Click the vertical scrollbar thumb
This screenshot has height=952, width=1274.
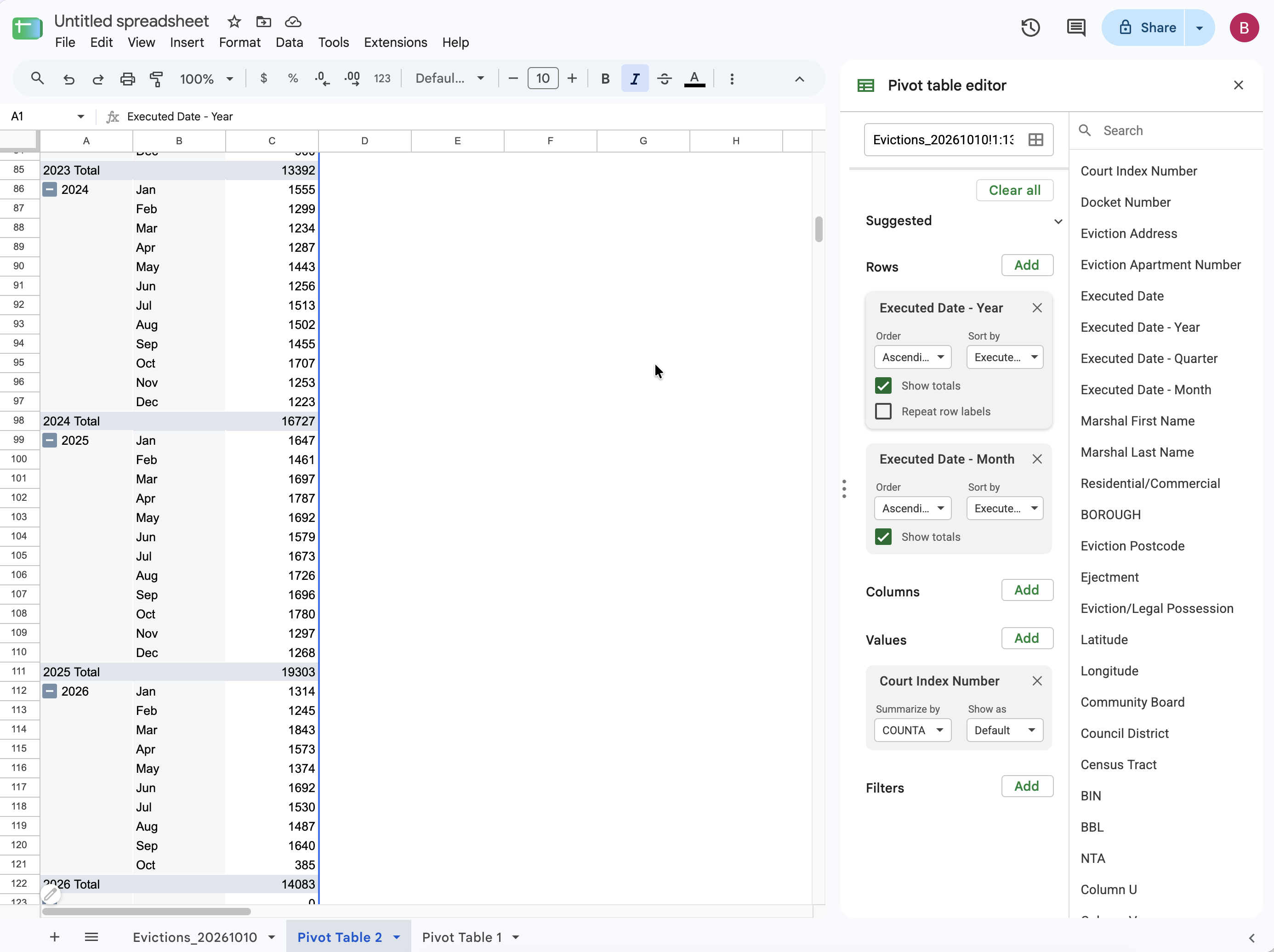(x=819, y=229)
